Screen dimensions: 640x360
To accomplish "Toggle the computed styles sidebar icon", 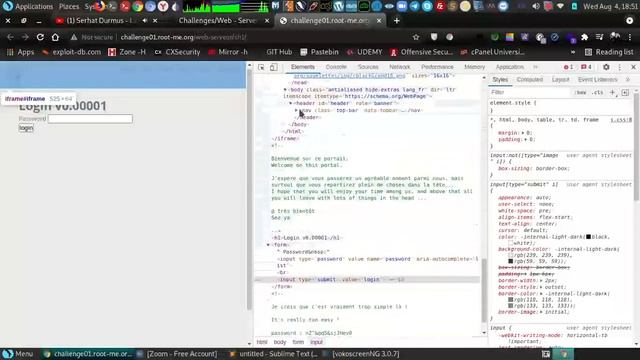I will click(625, 93).
